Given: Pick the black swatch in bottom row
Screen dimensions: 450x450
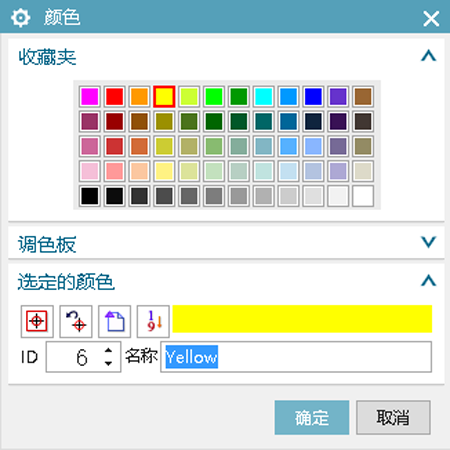Looking at the screenshot, I should pyautogui.click(x=90, y=196).
